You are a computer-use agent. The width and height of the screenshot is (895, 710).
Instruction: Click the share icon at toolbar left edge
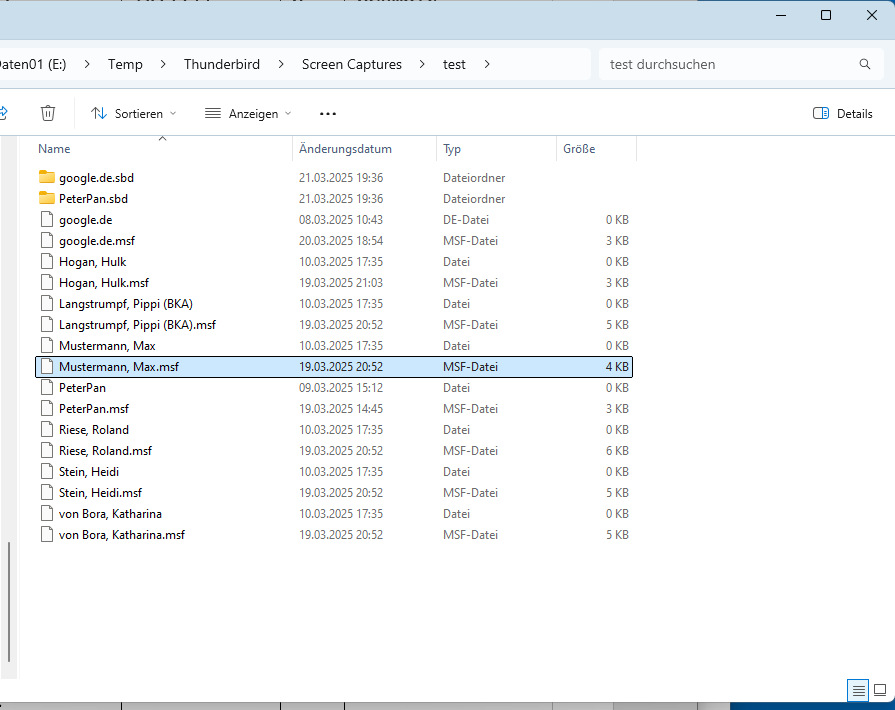point(3,113)
